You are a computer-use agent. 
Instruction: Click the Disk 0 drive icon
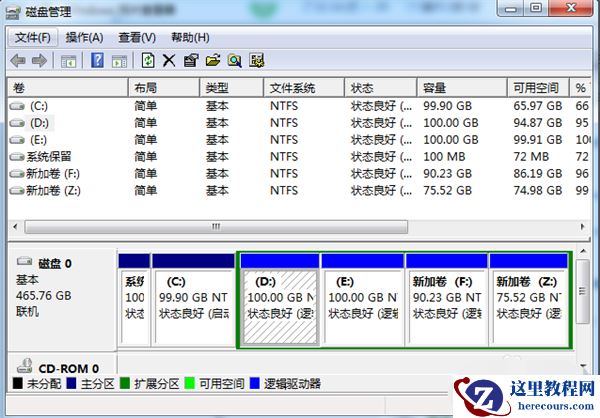coord(24,261)
